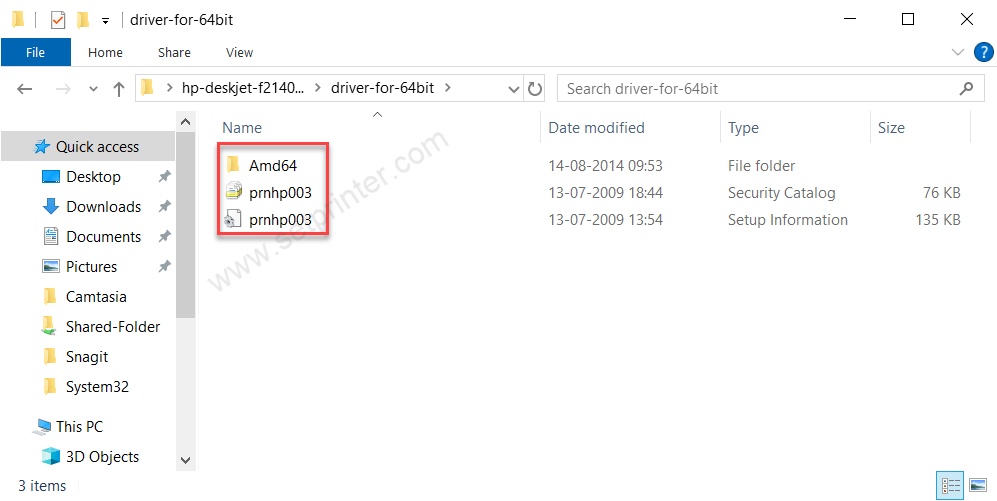
Task: Click the Back navigation arrow
Action: [25, 89]
